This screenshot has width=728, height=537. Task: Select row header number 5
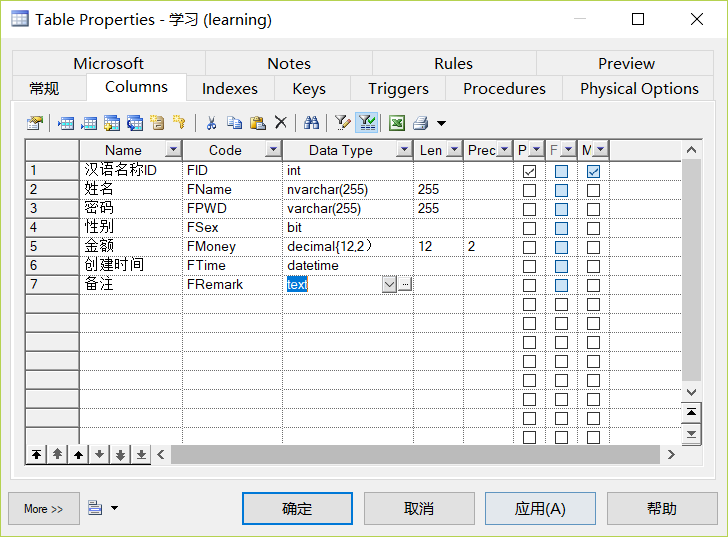point(52,246)
